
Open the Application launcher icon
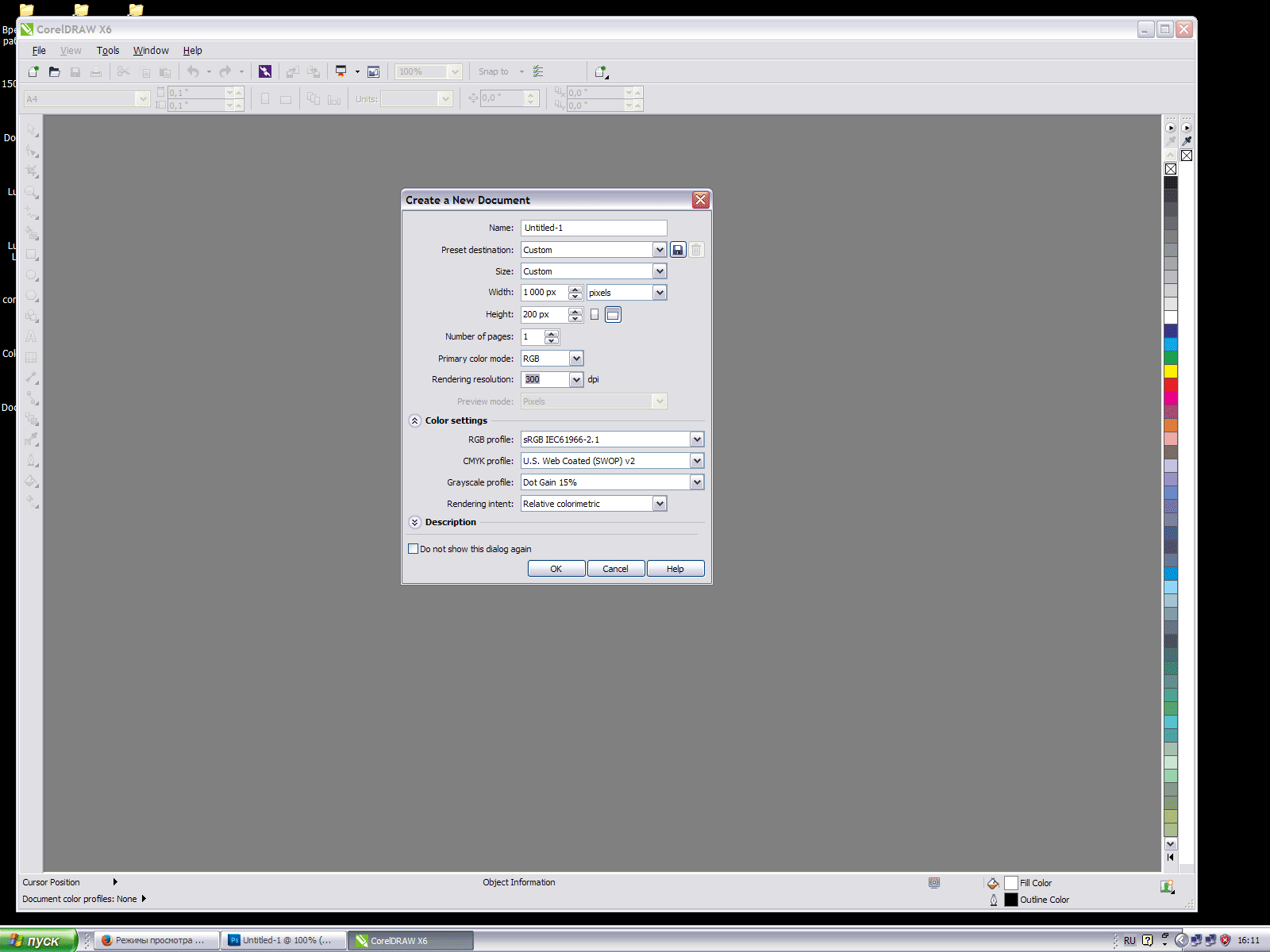(341, 71)
